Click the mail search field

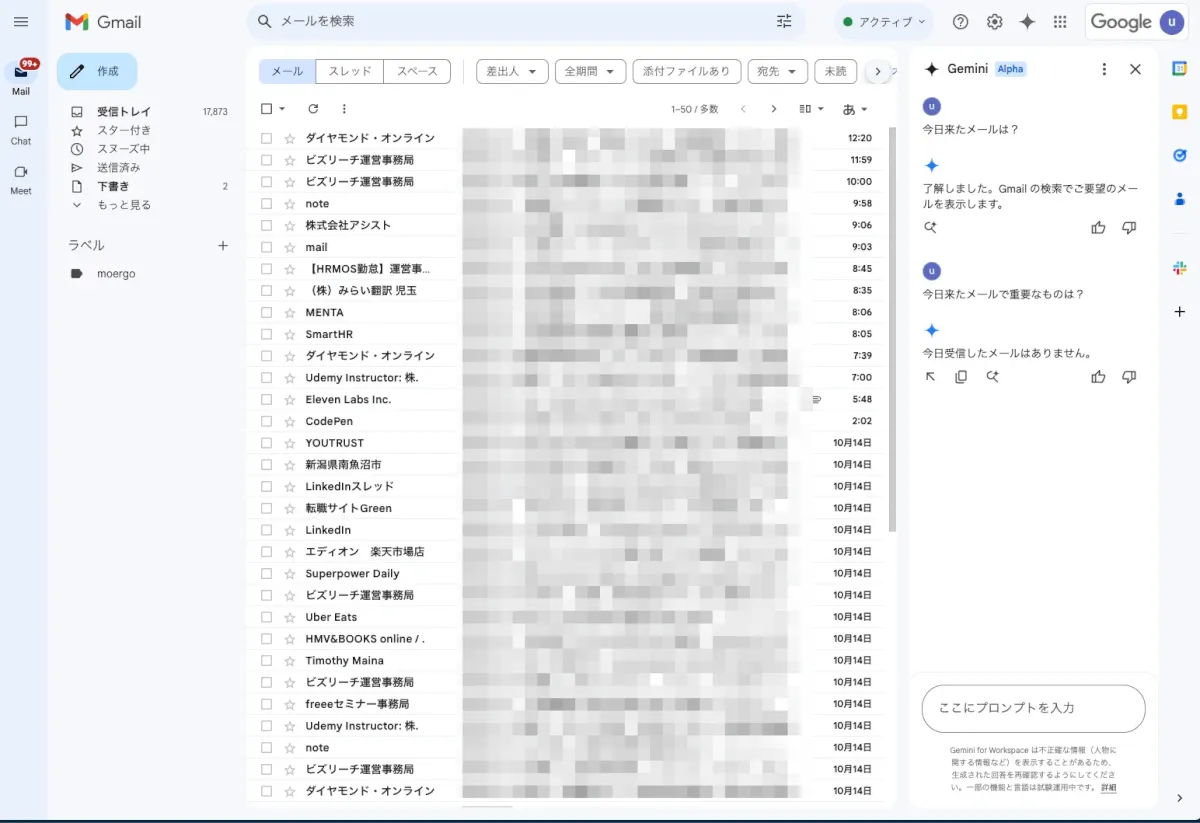525,21
